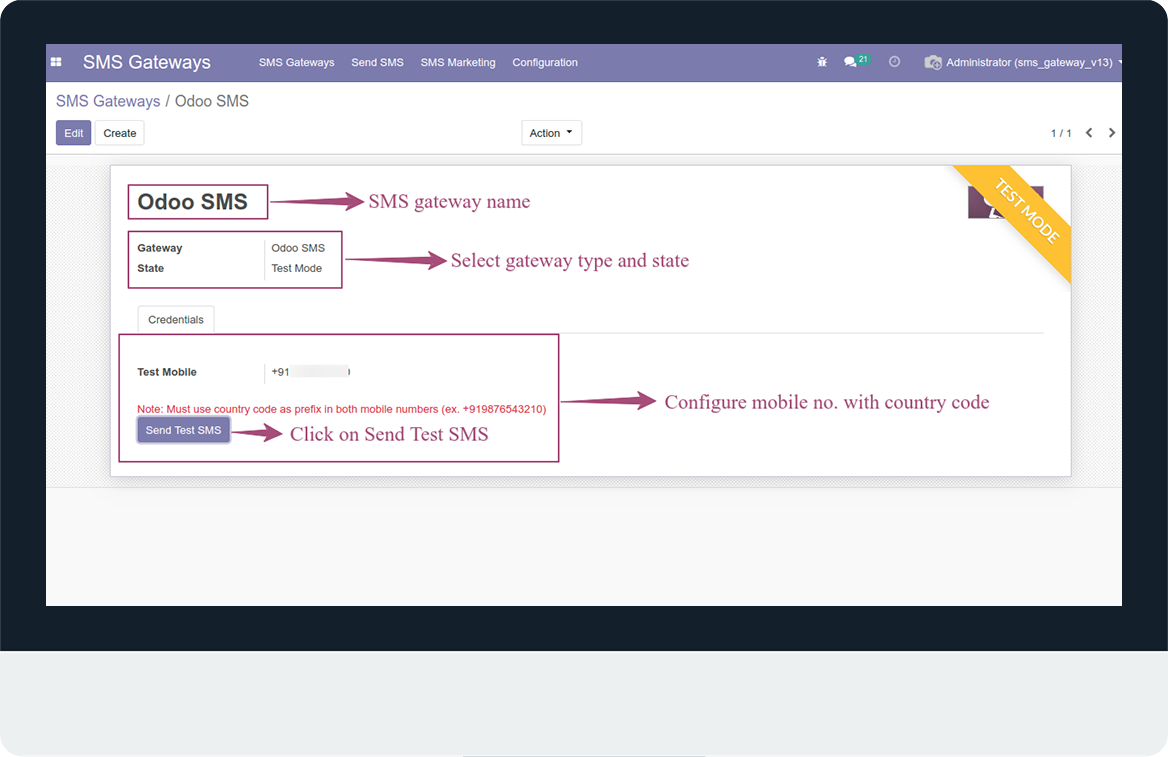Image resolution: width=1168 pixels, height=757 pixels.
Task: Expand the Action dropdown
Action: 551,133
